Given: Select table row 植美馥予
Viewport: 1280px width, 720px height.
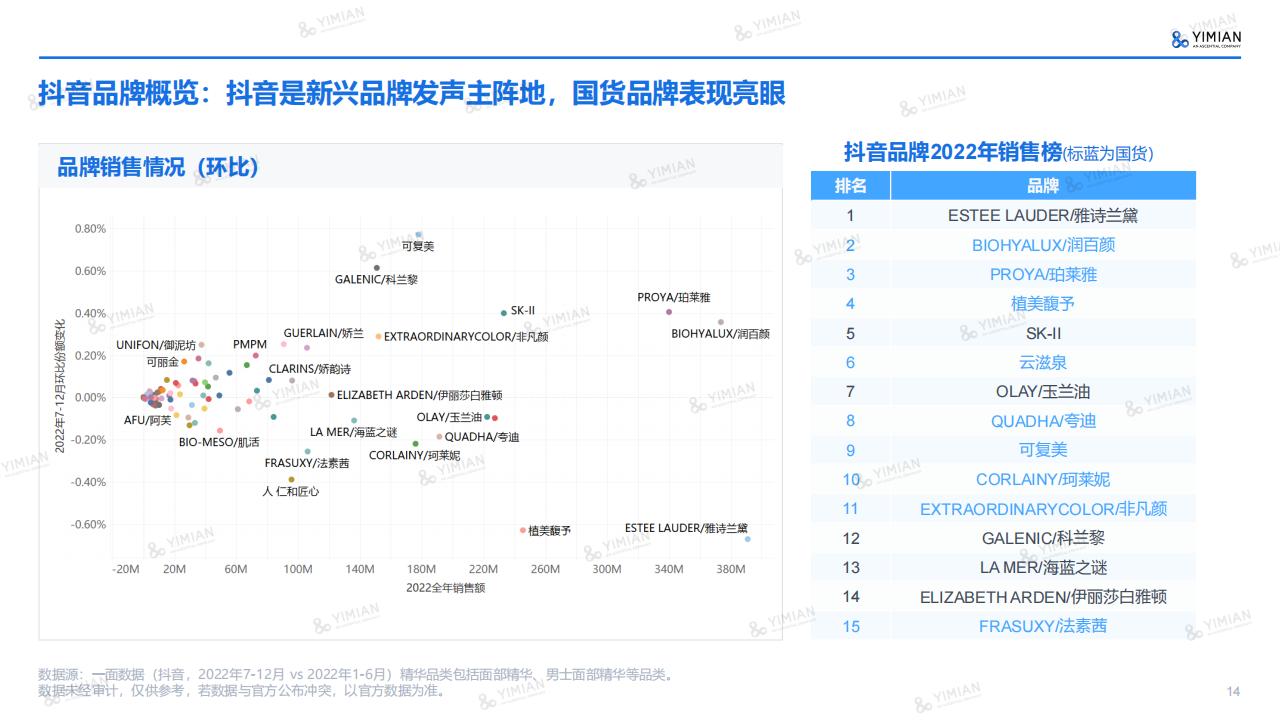Looking at the screenshot, I should 1003,303.
